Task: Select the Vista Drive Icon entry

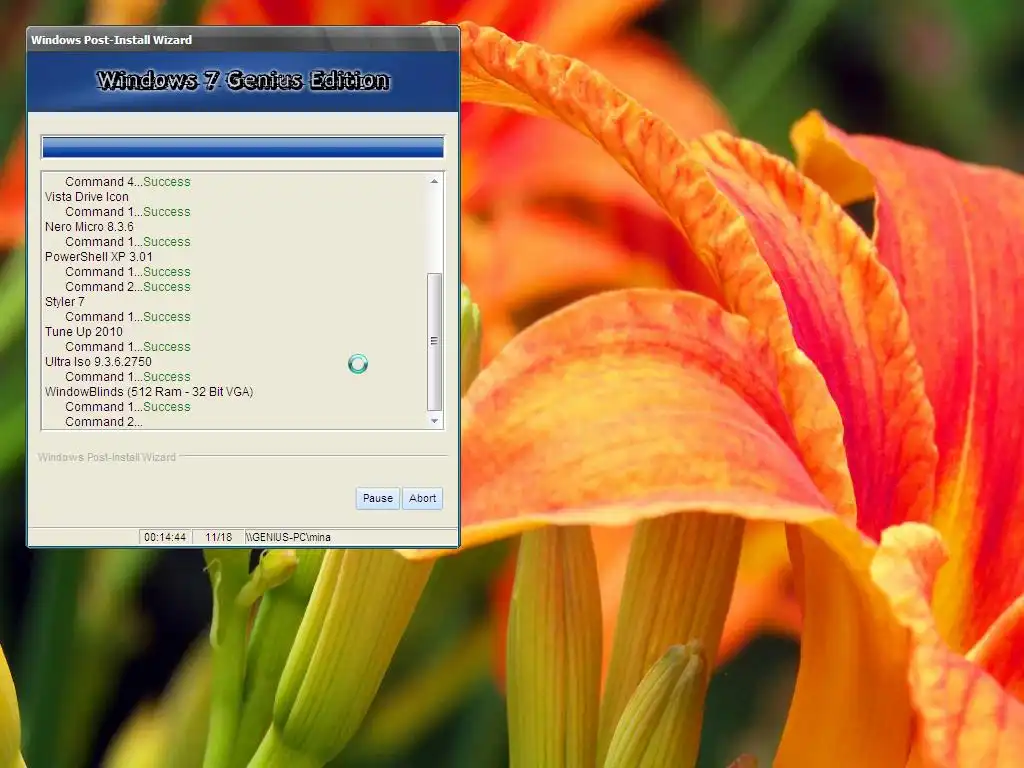Action: pos(87,197)
